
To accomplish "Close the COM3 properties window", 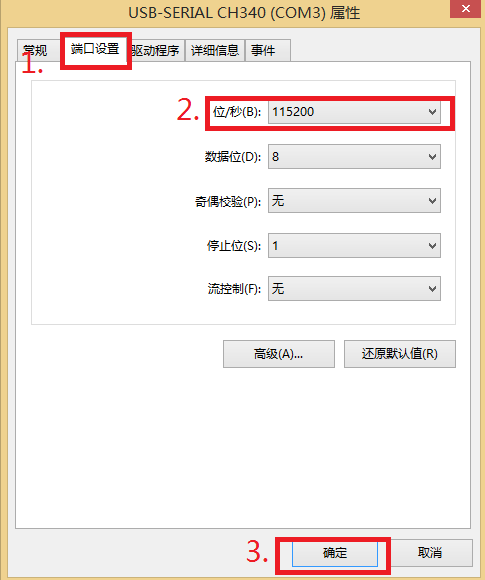I will point(466,9).
